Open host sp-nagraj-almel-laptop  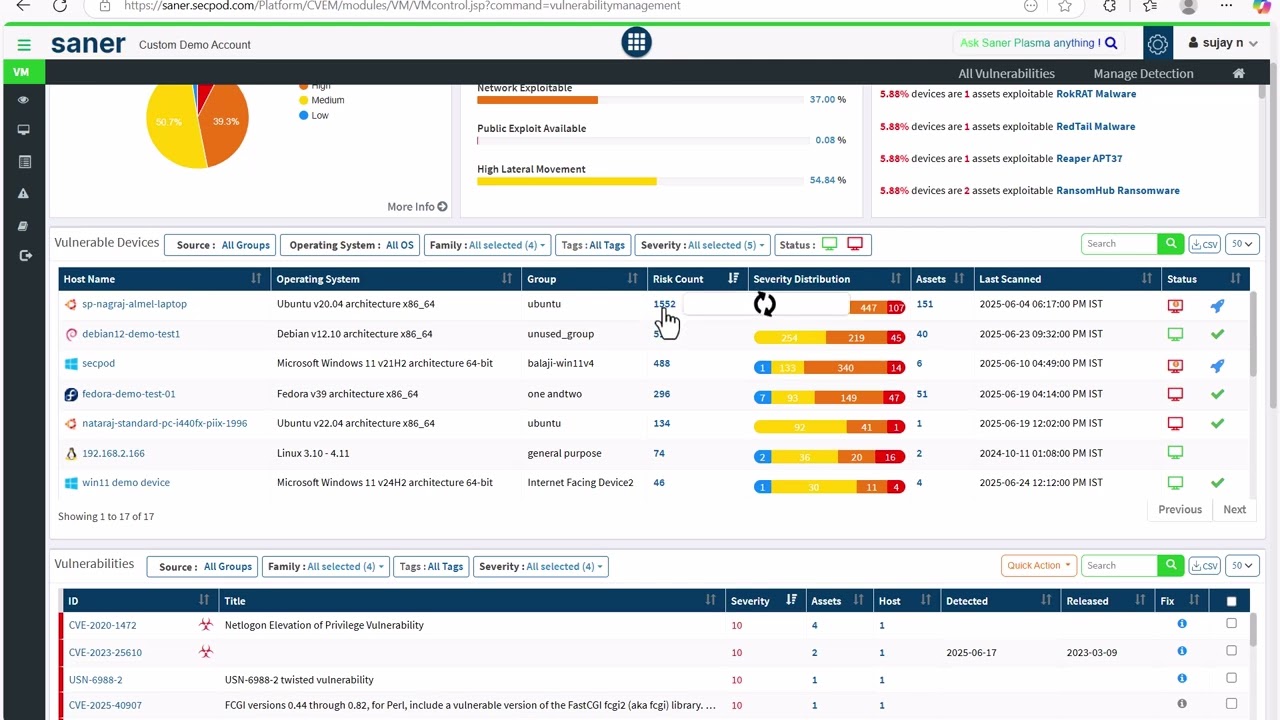pos(134,304)
